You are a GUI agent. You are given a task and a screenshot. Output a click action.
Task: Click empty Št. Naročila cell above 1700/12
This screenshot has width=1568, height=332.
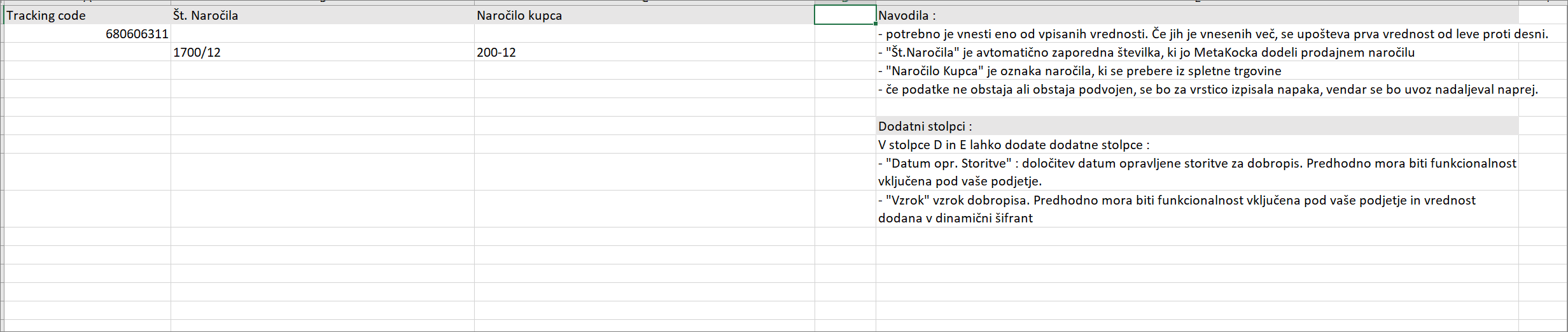point(323,34)
